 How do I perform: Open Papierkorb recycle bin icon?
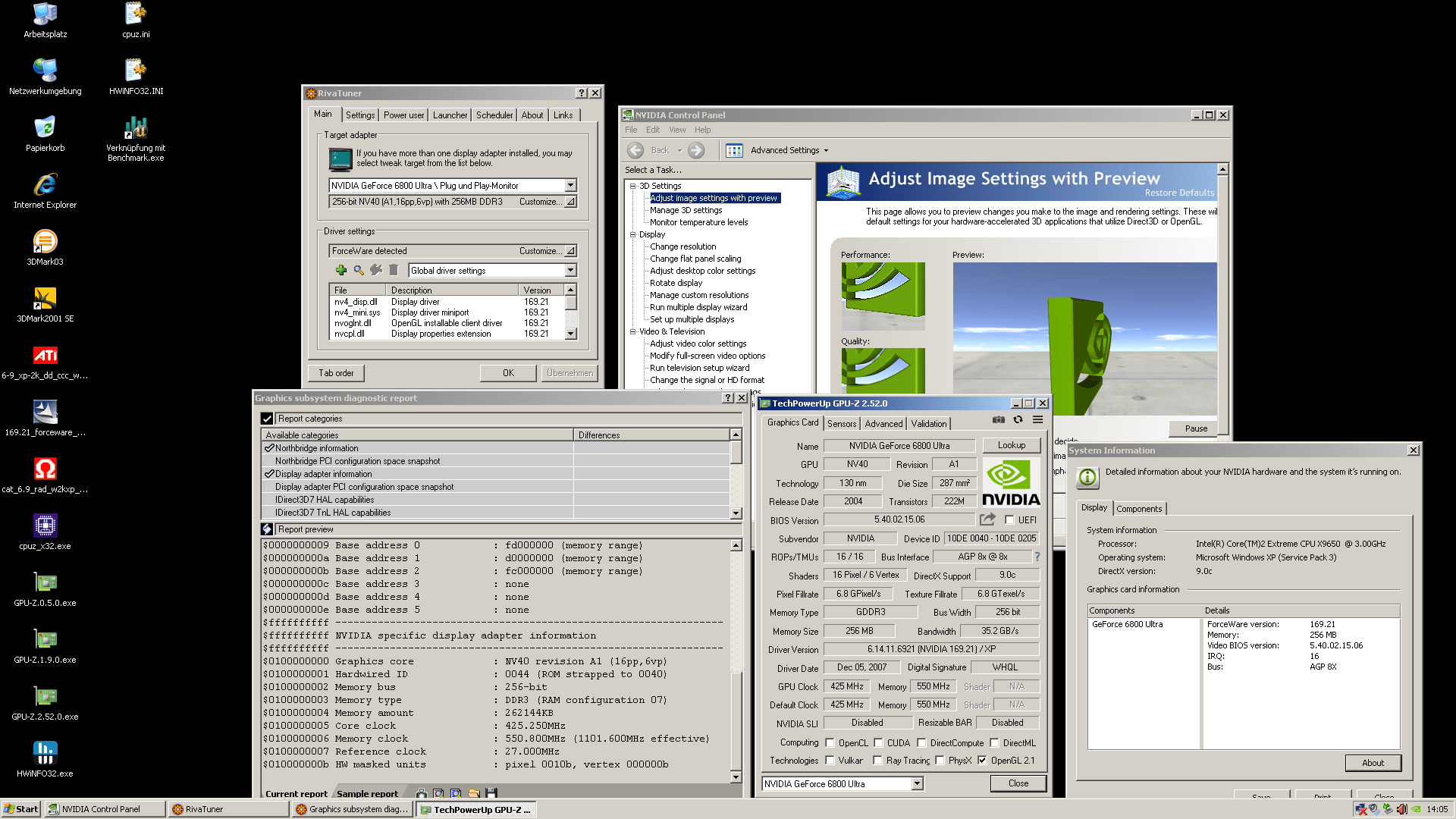[x=45, y=134]
